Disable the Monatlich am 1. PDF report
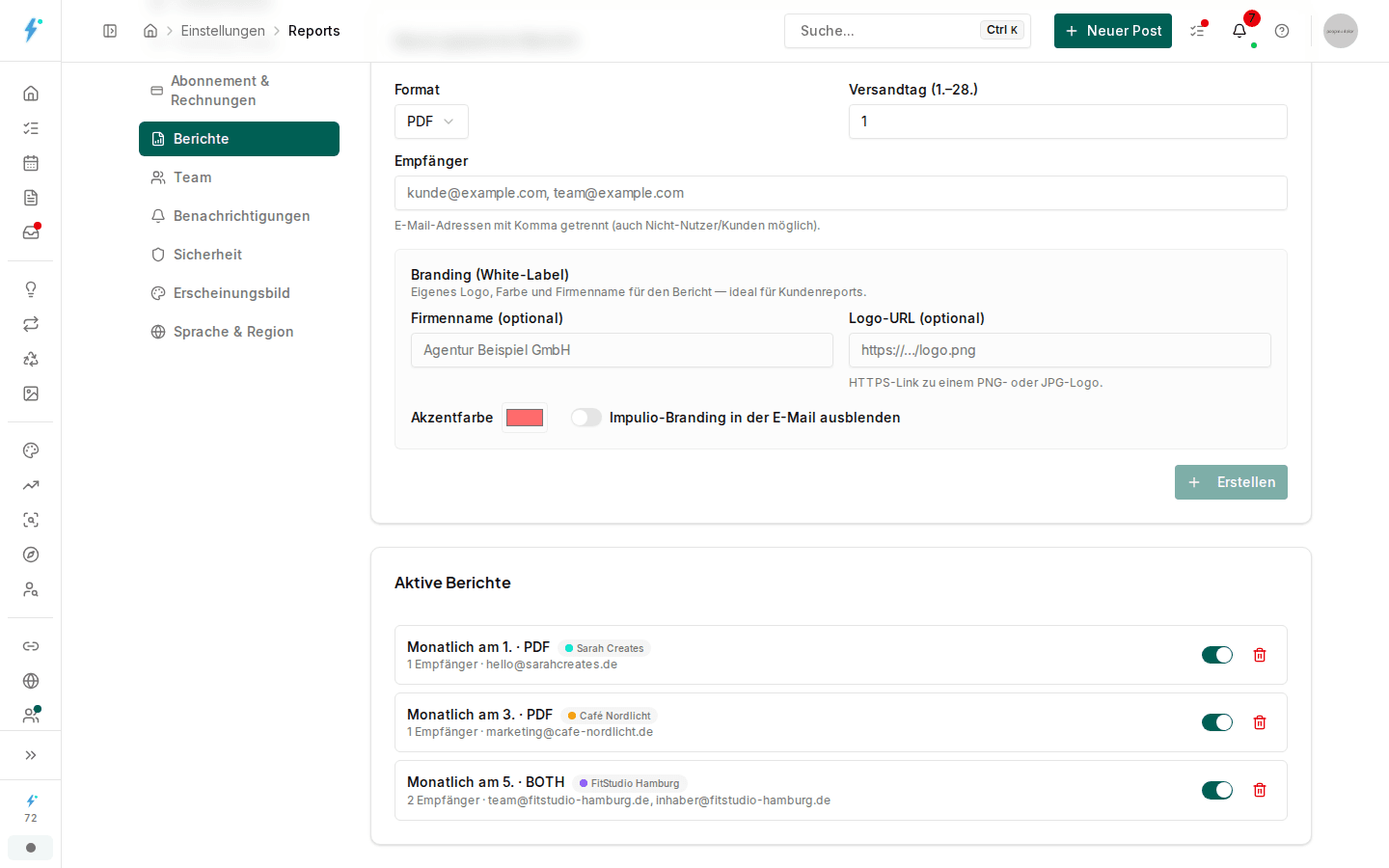The height and width of the screenshot is (868, 1389). click(x=1217, y=655)
